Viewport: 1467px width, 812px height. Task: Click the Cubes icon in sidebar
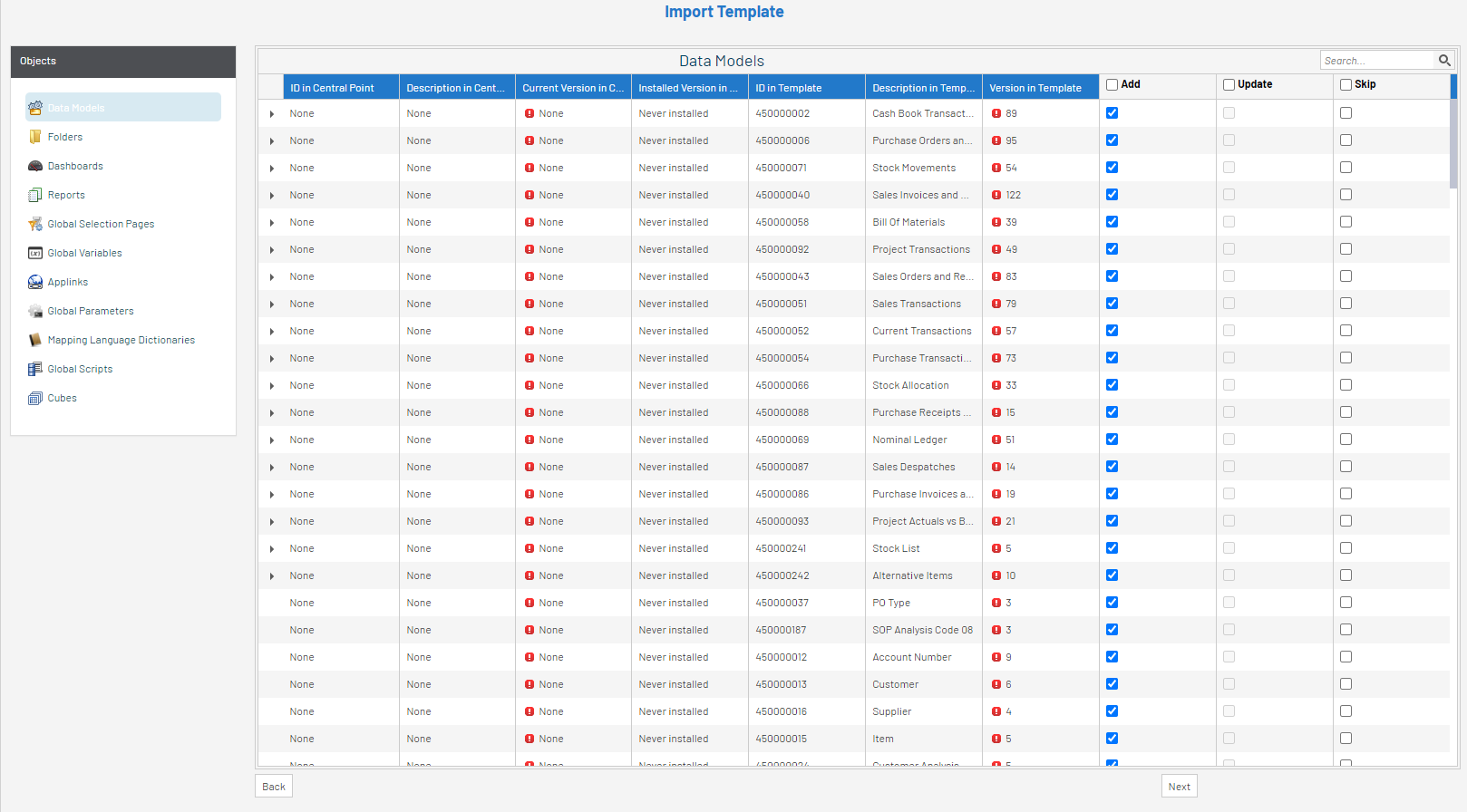35,398
